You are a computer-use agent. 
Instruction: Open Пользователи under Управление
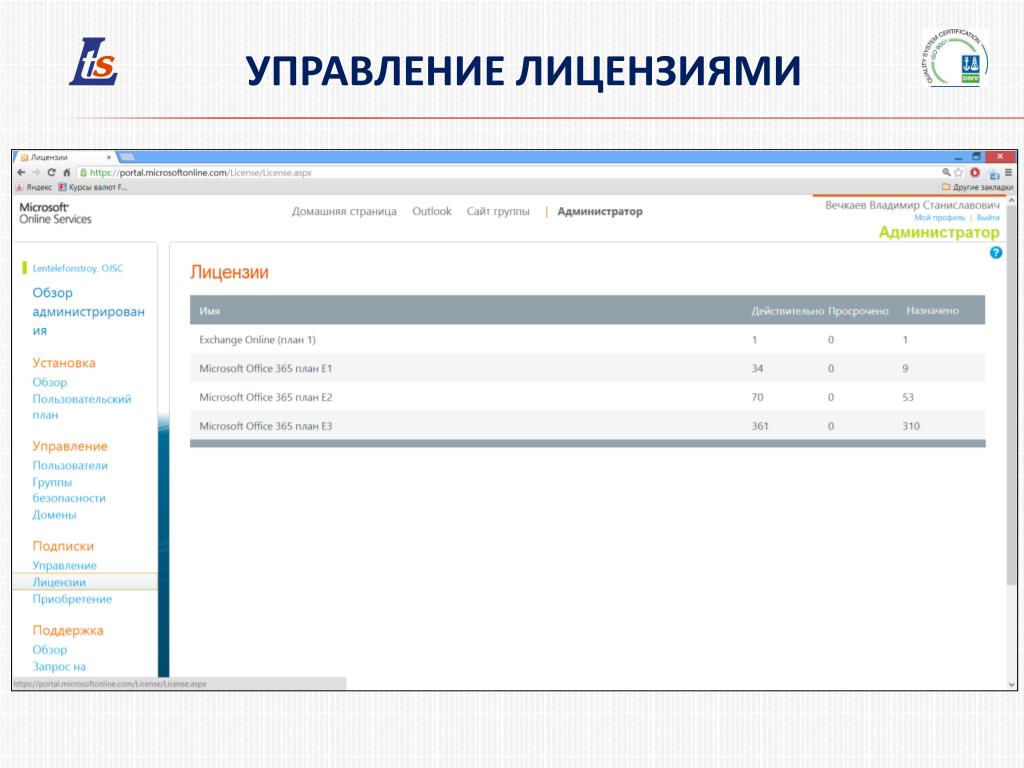tap(70, 466)
